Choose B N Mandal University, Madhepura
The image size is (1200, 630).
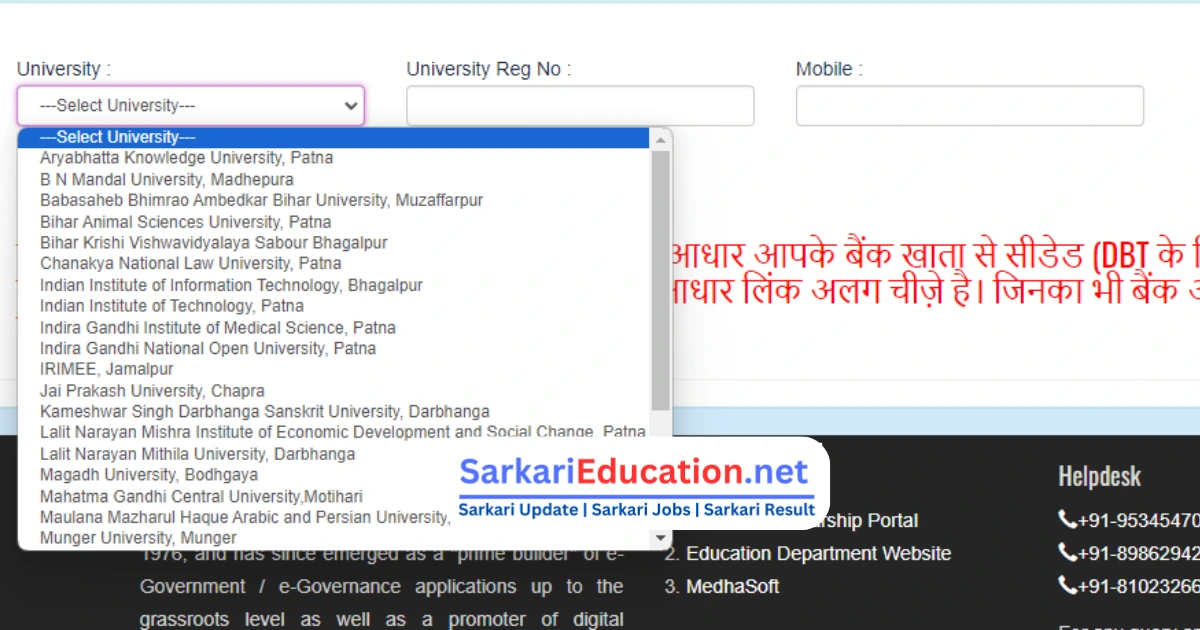166,180
